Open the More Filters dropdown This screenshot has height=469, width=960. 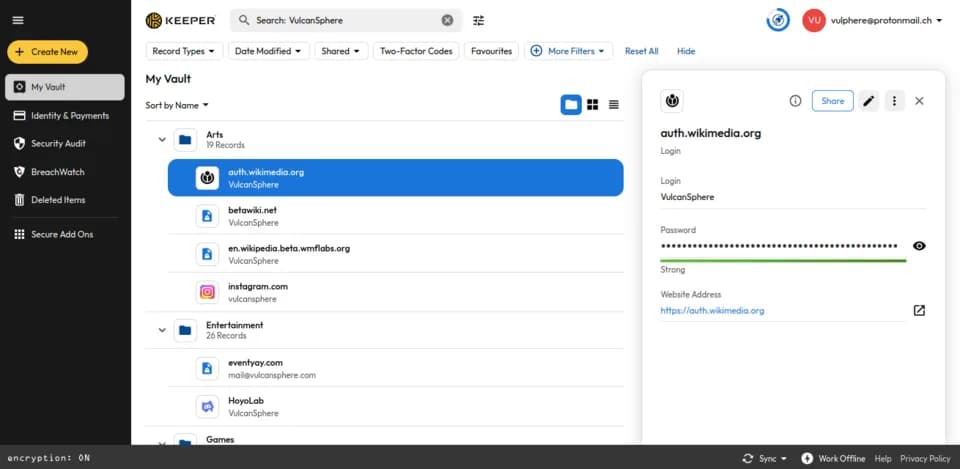click(x=568, y=51)
